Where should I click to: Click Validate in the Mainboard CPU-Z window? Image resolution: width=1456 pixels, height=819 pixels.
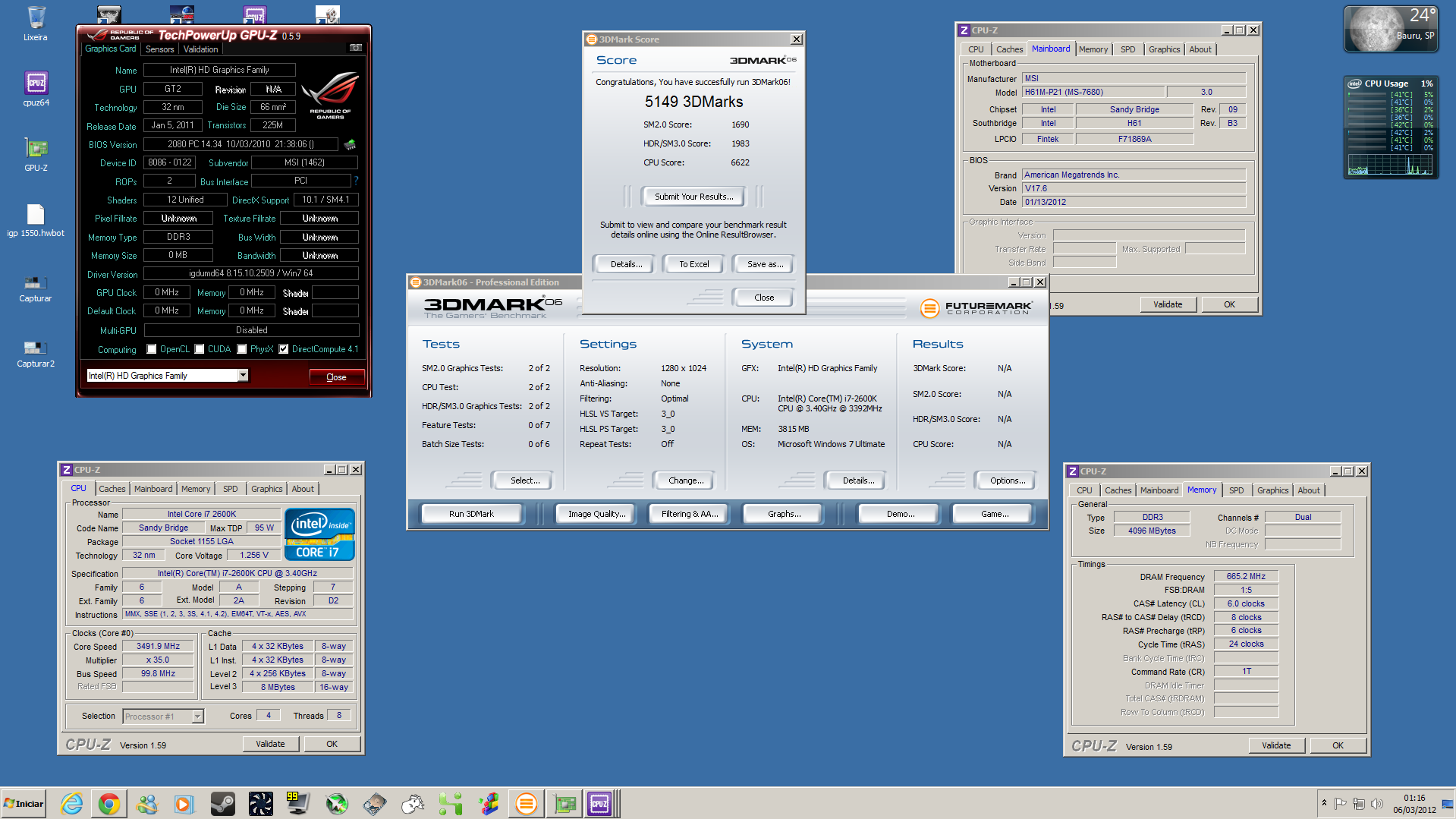[1168, 304]
